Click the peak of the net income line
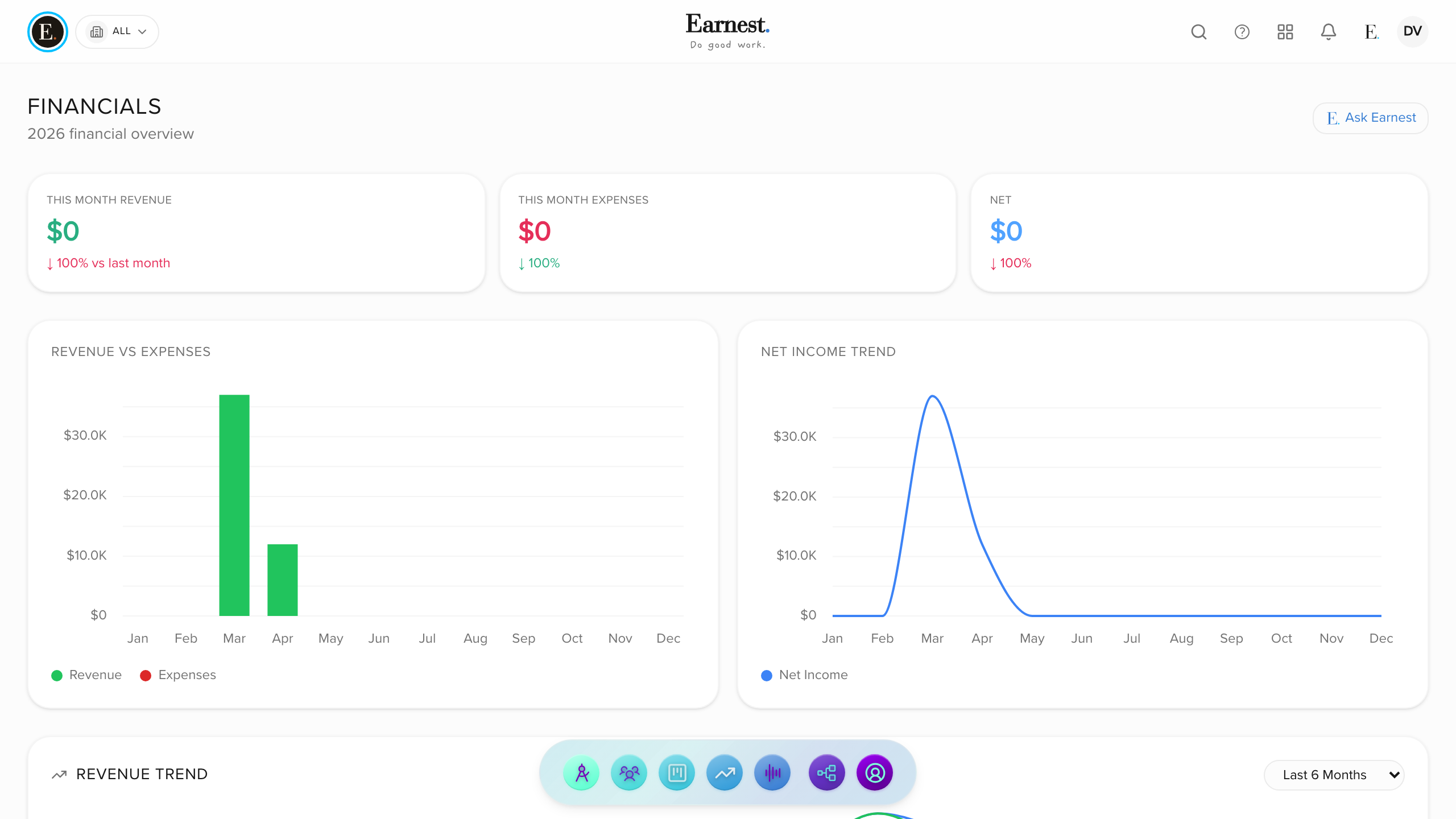Screen dimensions: 1456x819 pyautogui.click(x=933, y=396)
